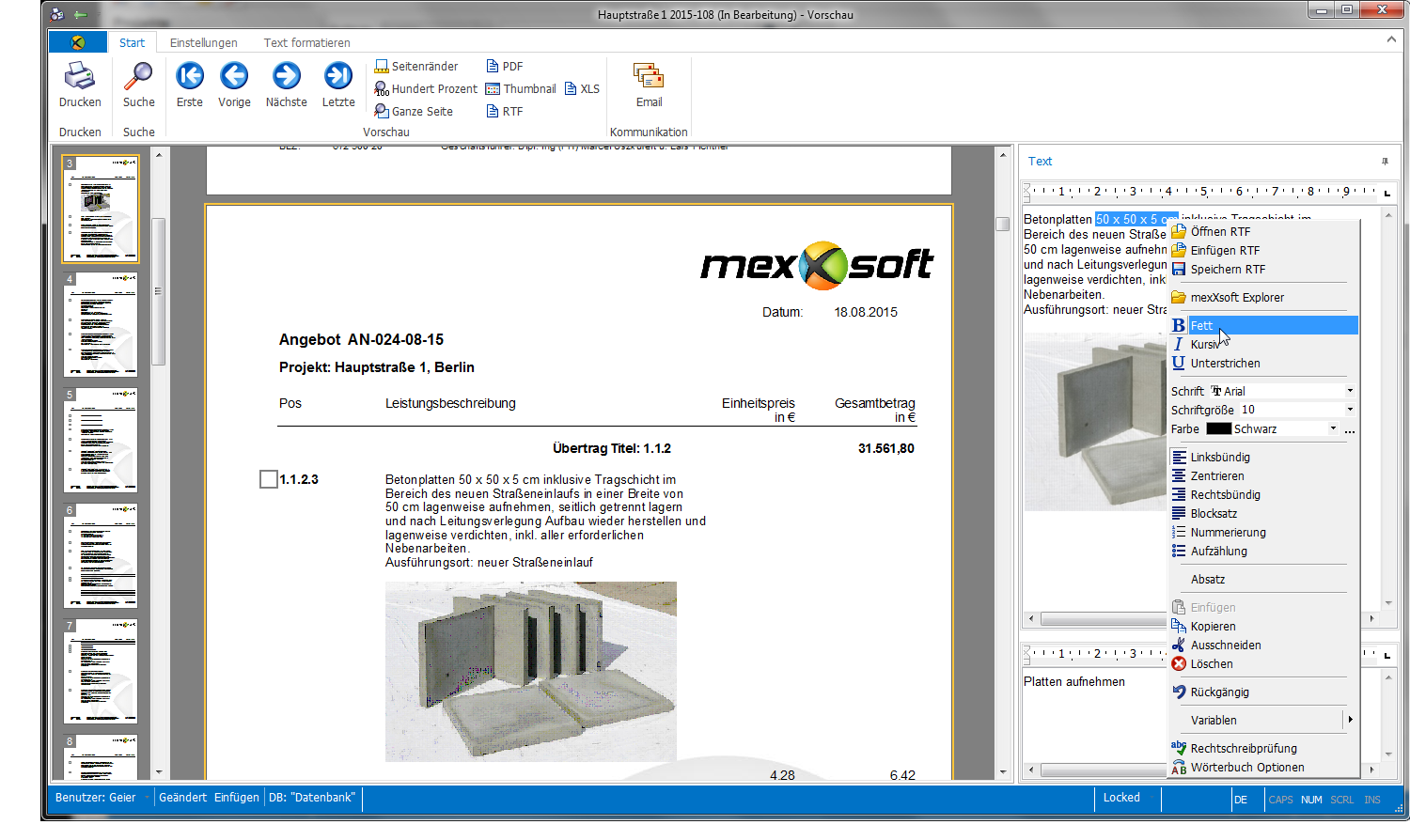Toggle Kursiv italic formatting

click(1263, 345)
